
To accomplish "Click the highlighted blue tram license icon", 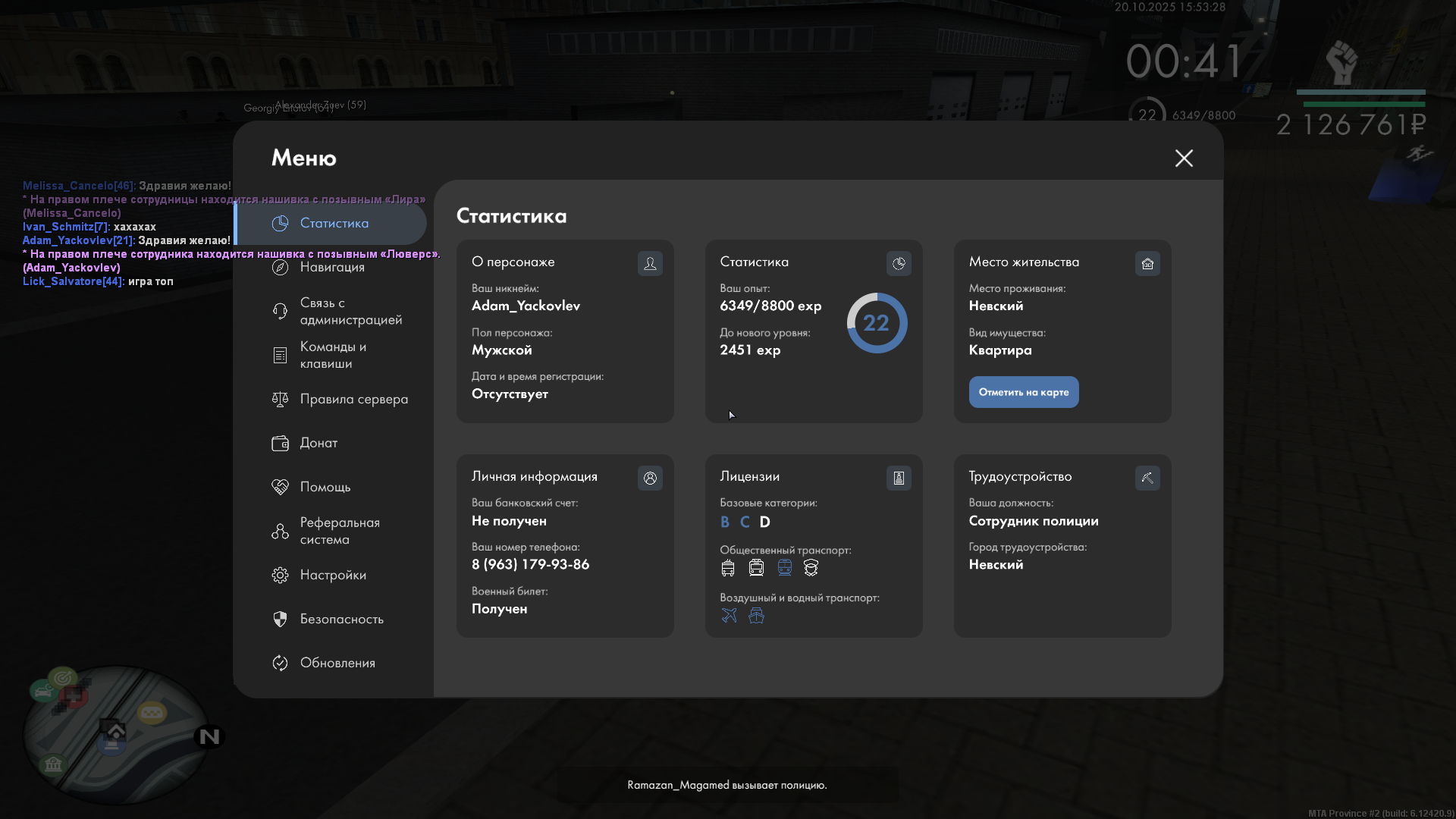I will tap(784, 567).
